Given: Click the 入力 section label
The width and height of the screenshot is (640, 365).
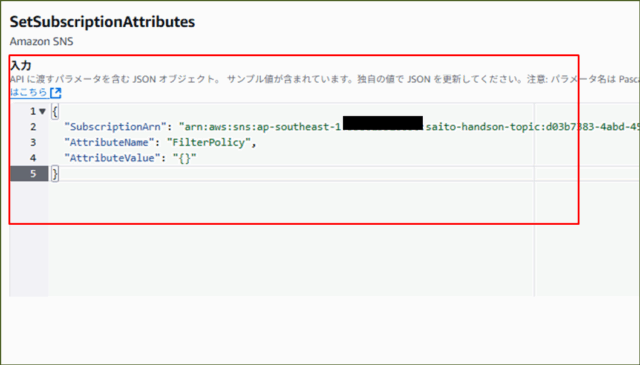Looking at the screenshot, I should [x=21, y=65].
